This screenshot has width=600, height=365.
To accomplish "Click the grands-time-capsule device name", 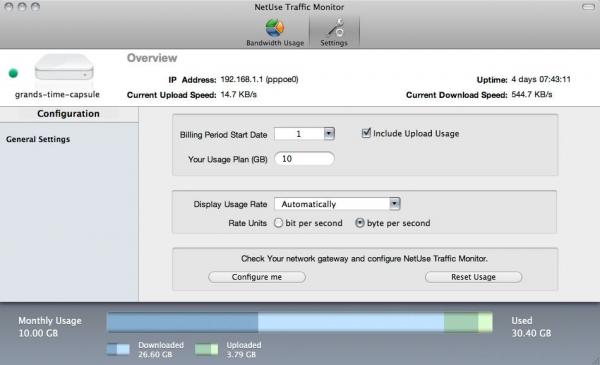I will (57, 94).
